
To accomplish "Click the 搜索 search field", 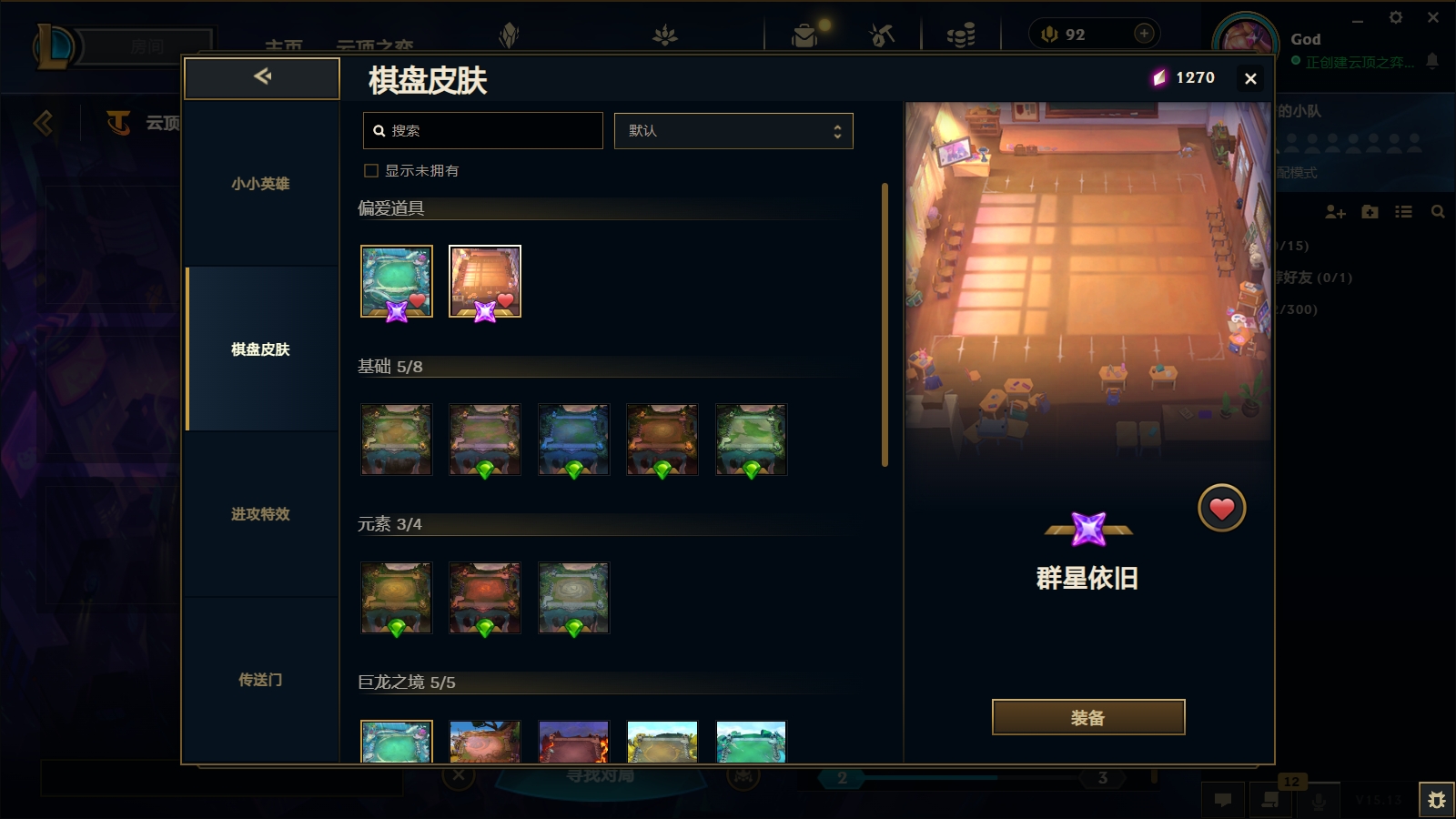I will click(x=482, y=131).
